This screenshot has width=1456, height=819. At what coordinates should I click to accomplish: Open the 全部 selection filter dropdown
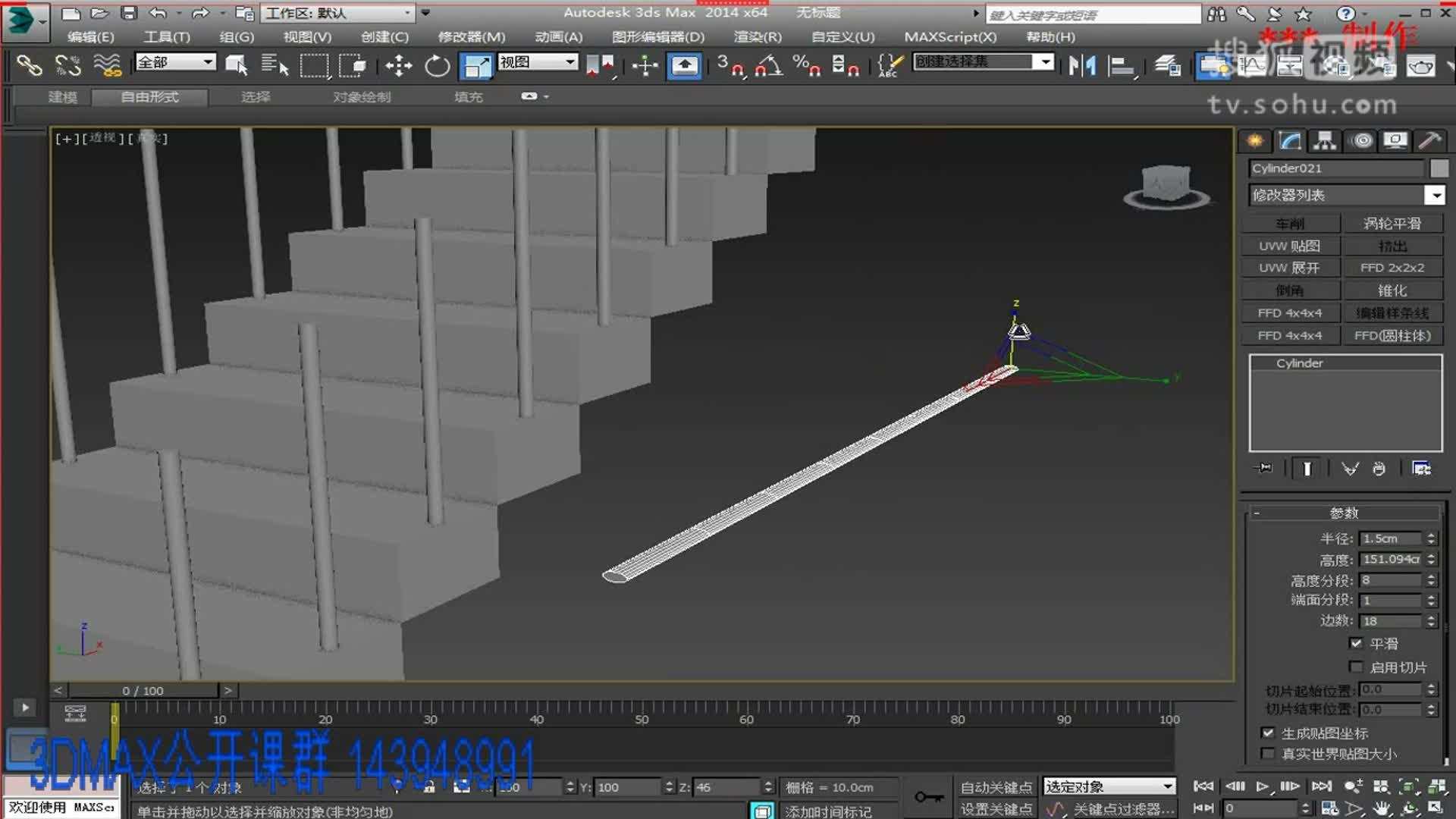[x=206, y=61]
